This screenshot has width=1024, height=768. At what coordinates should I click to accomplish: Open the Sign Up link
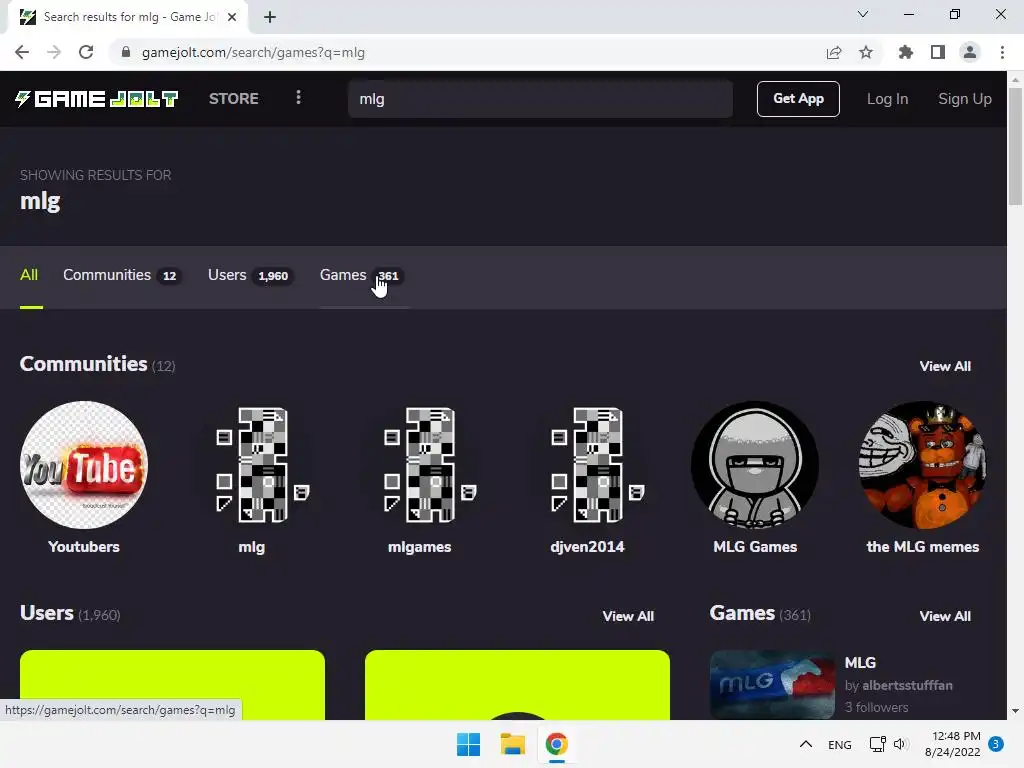point(965,99)
